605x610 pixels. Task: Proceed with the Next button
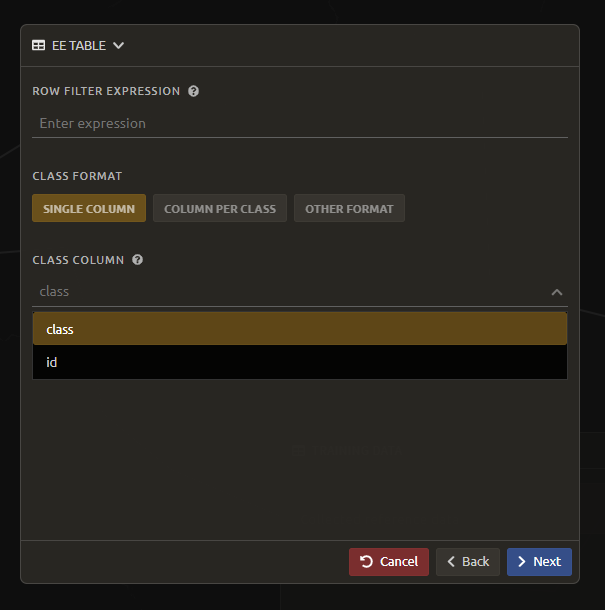tap(540, 561)
